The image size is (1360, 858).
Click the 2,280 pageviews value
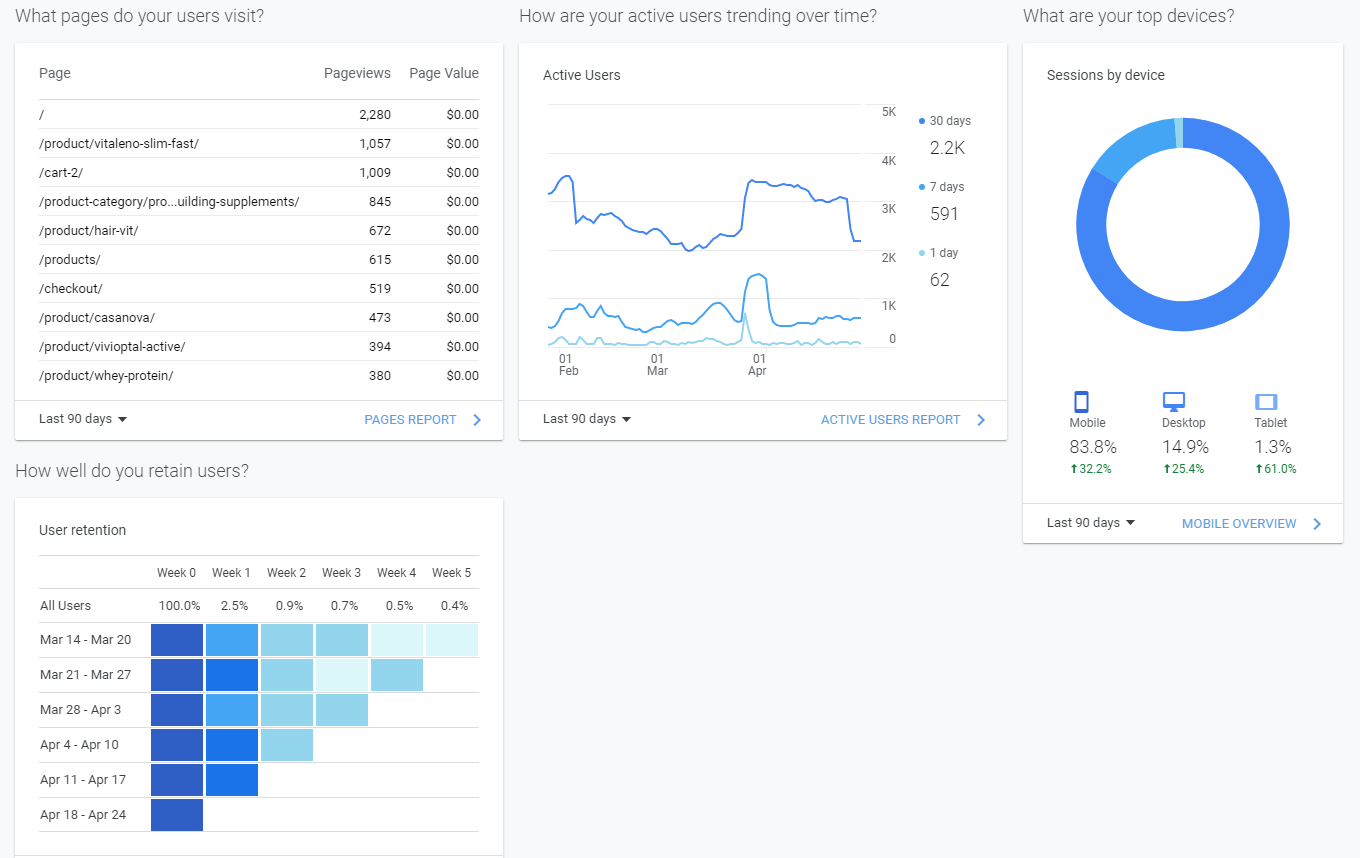click(x=375, y=114)
